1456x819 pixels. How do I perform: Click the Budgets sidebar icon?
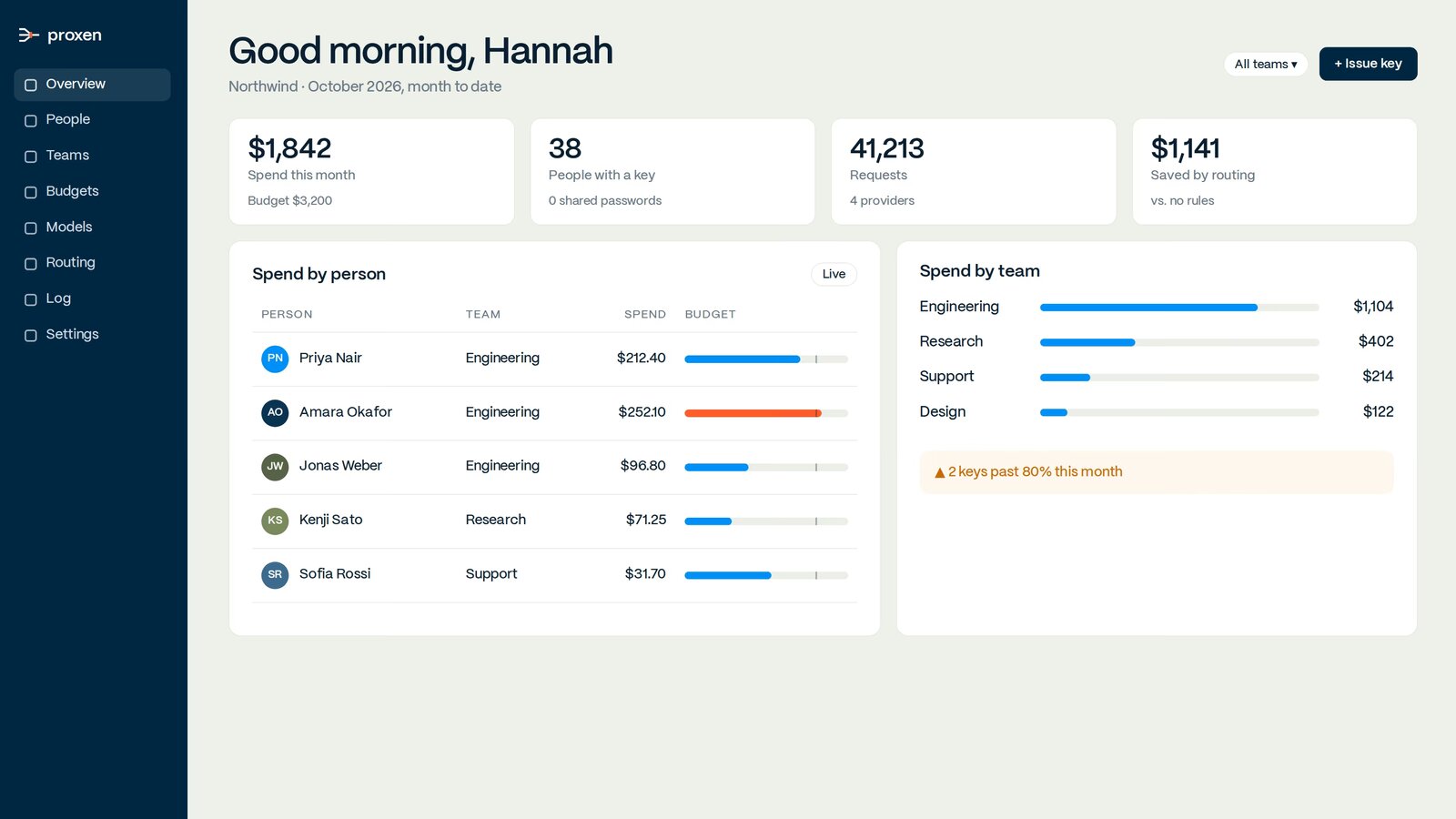(x=31, y=192)
